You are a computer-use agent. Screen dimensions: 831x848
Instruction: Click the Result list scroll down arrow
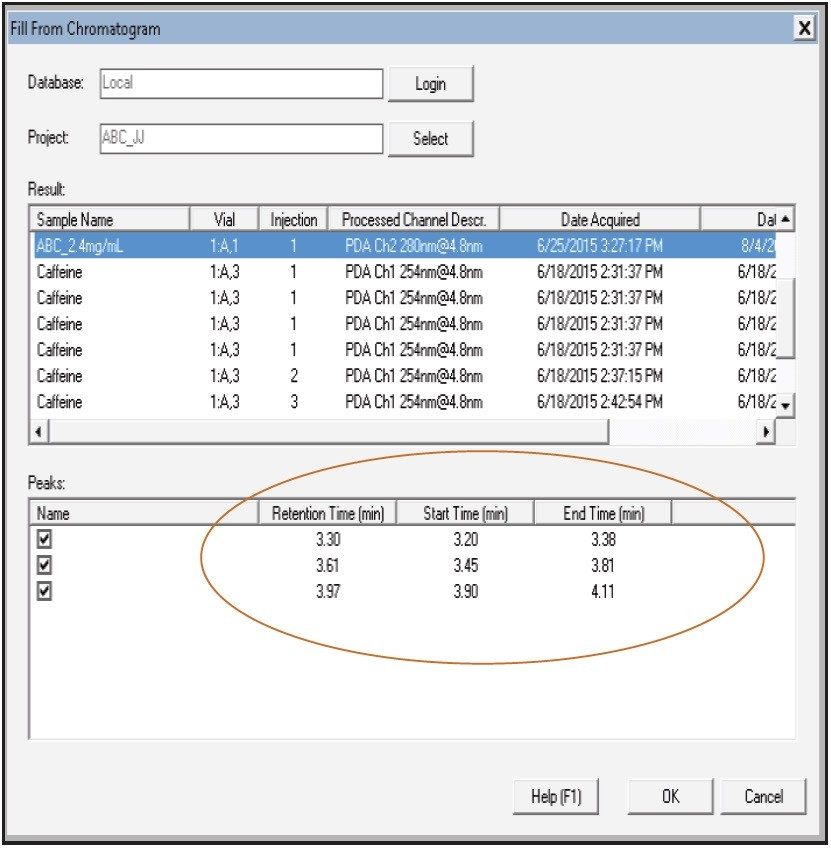click(785, 406)
